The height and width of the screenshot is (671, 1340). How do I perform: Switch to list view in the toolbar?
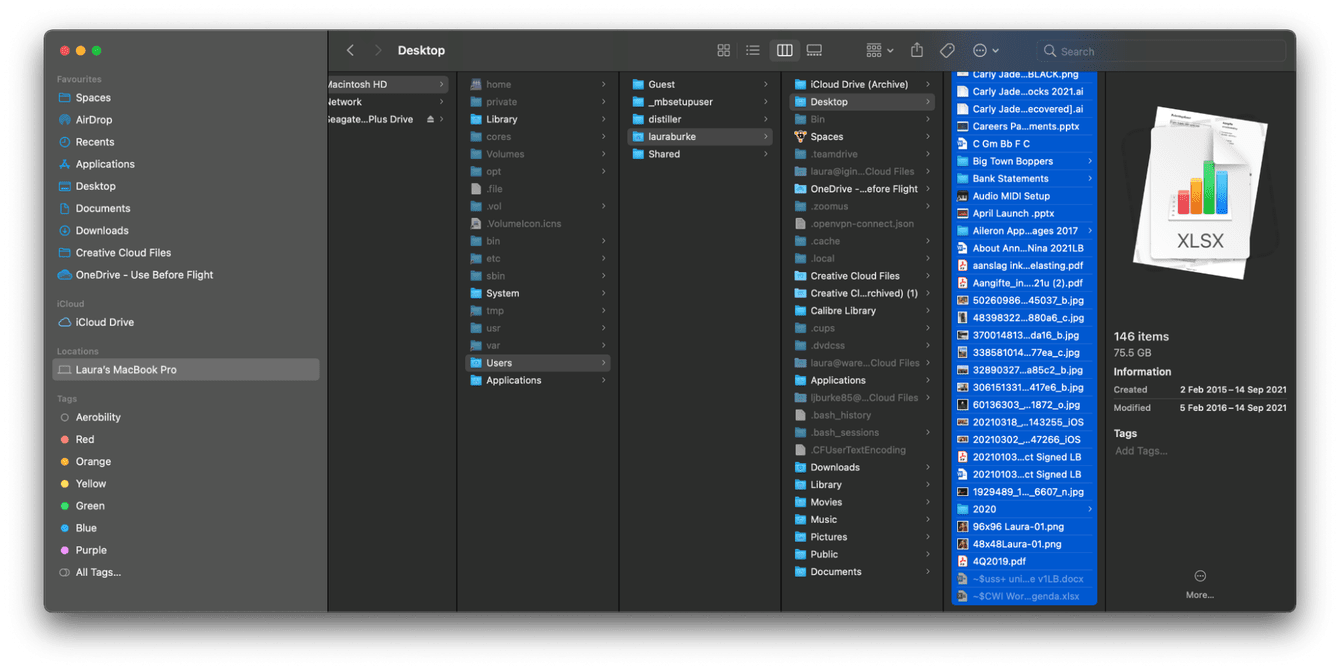coord(753,49)
